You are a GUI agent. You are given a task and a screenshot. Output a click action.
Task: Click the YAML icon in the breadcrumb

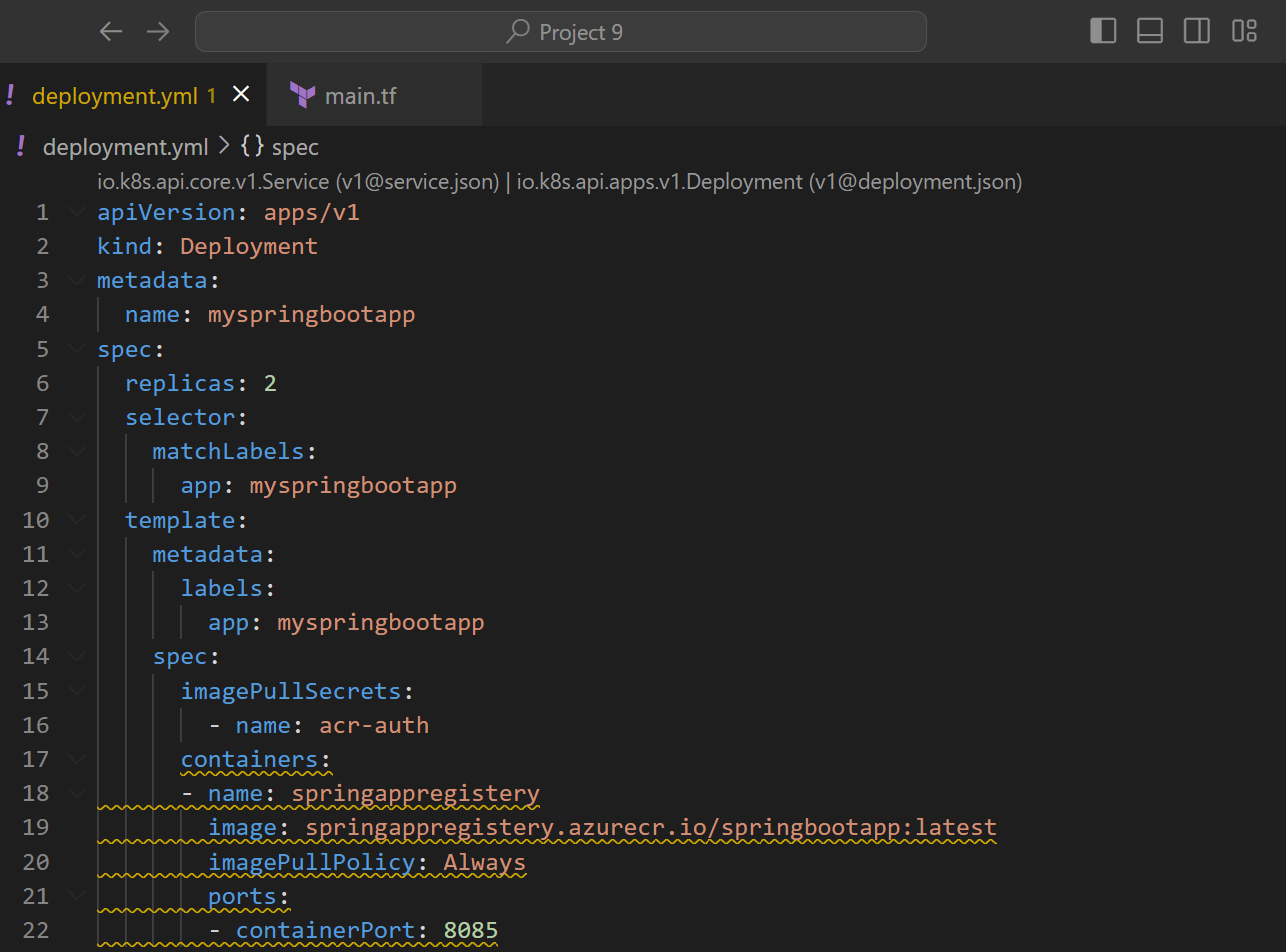[21, 147]
